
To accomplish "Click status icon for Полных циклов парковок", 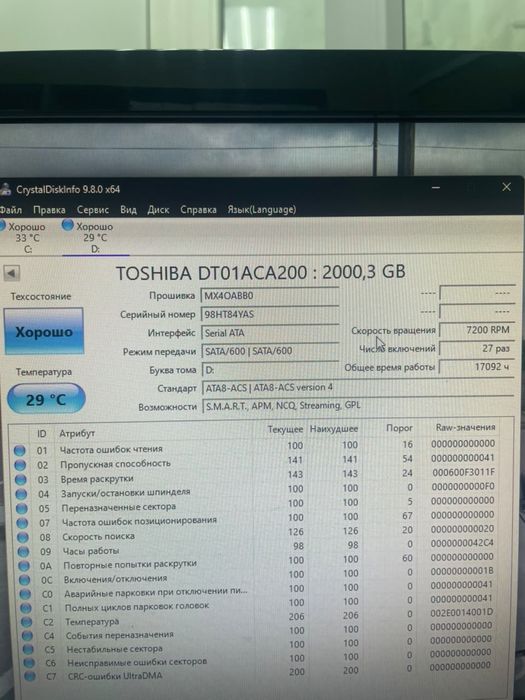I will (26, 608).
